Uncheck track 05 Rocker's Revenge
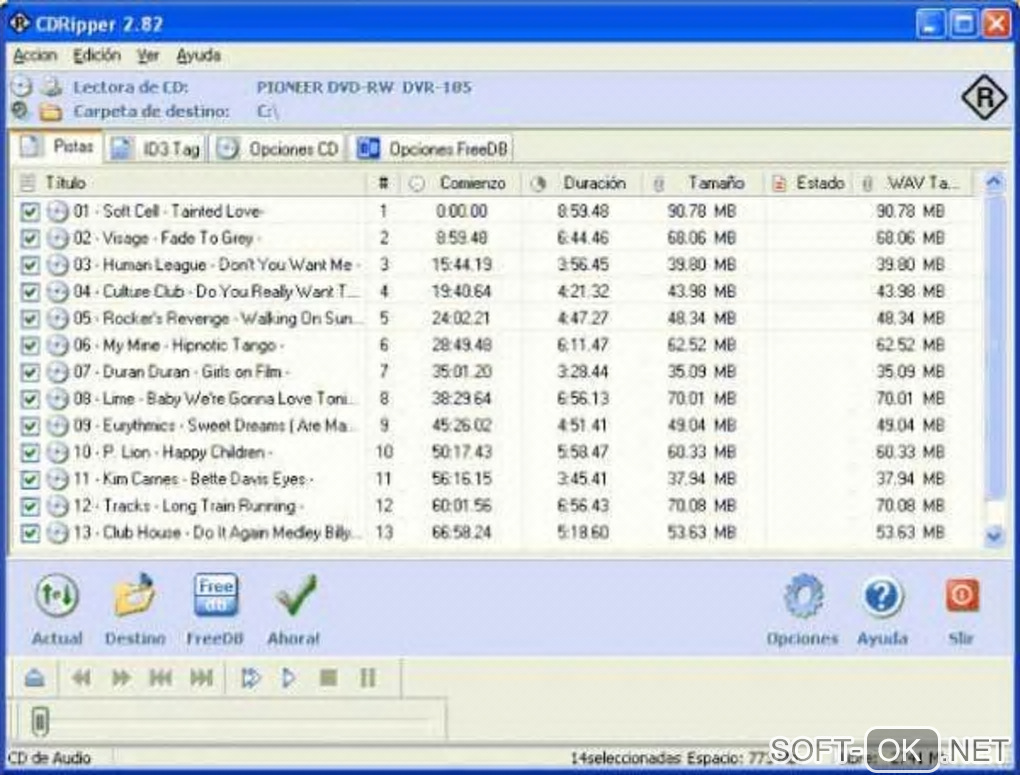1020x775 pixels. (30, 319)
